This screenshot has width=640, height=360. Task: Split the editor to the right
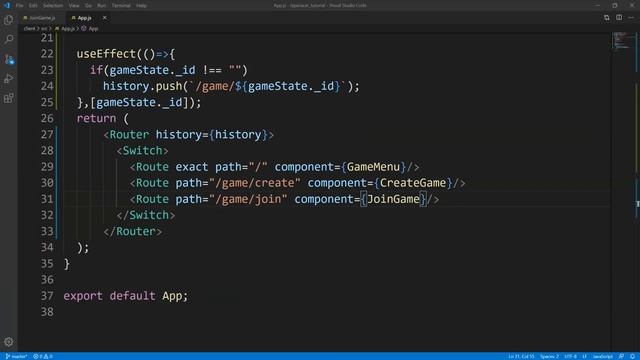coord(619,18)
